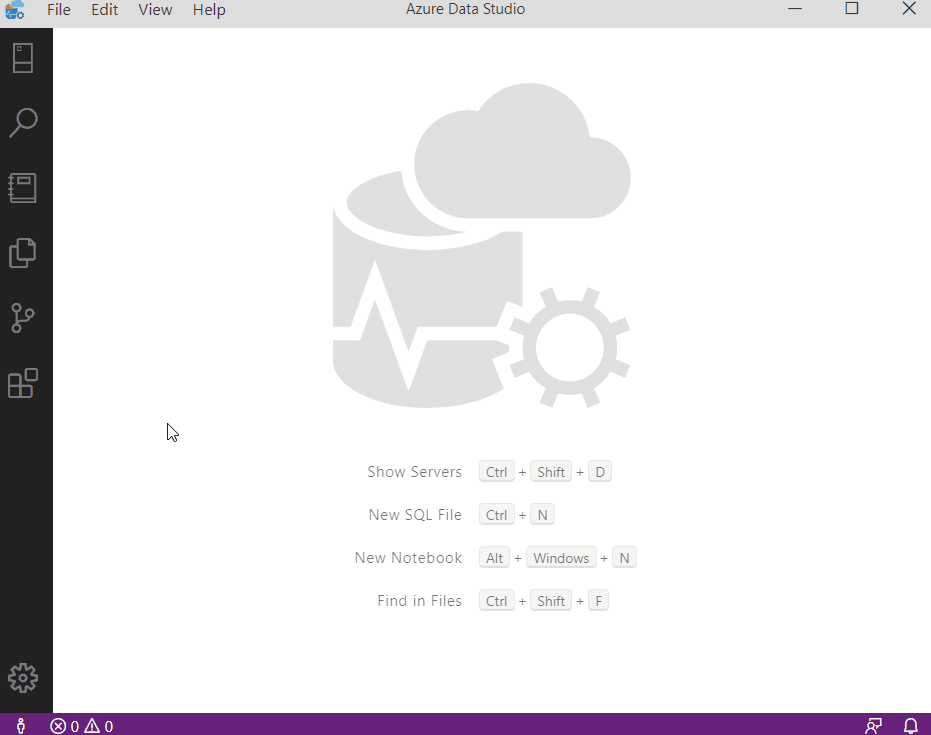This screenshot has width=931, height=735.
Task: Open the Search view in sidebar
Action: [x=23, y=123]
